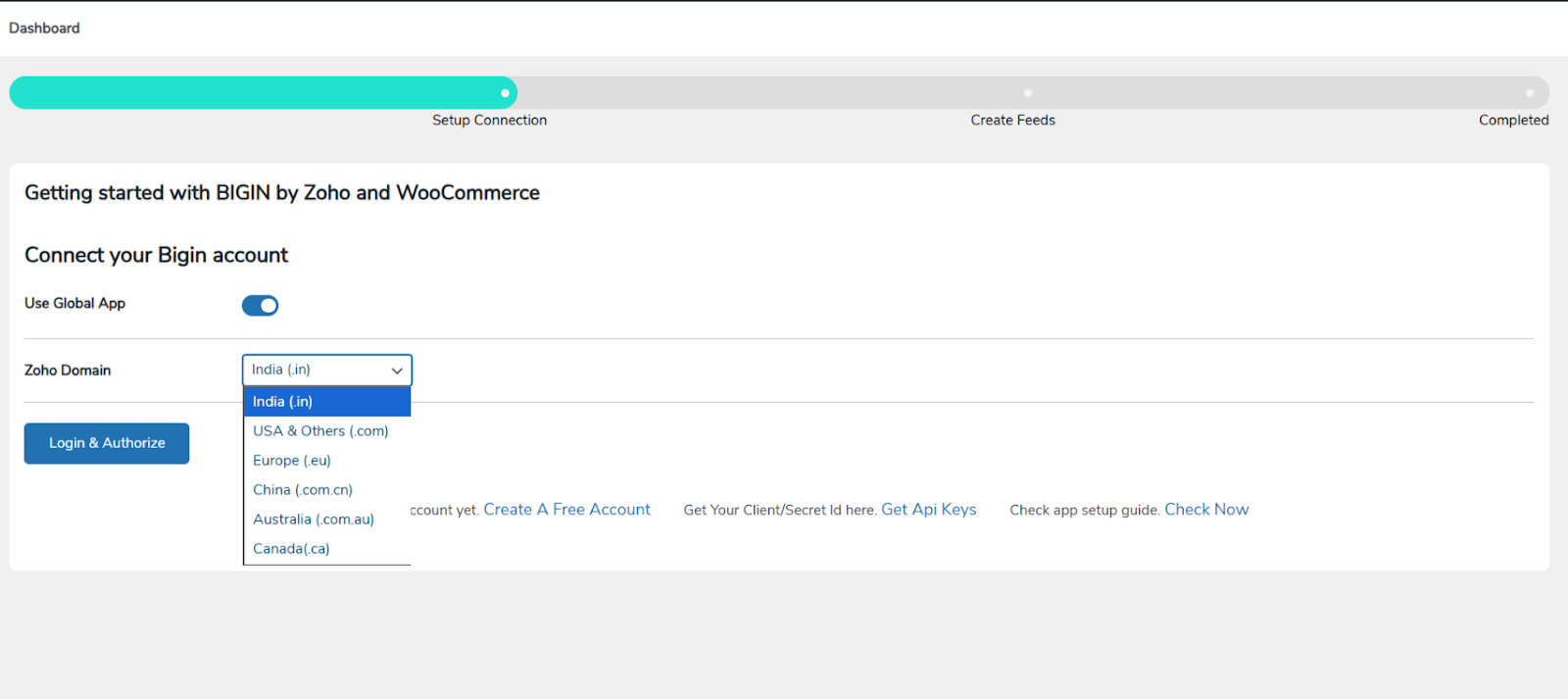Open the Create A Free Account link

pyautogui.click(x=566, y=510)
